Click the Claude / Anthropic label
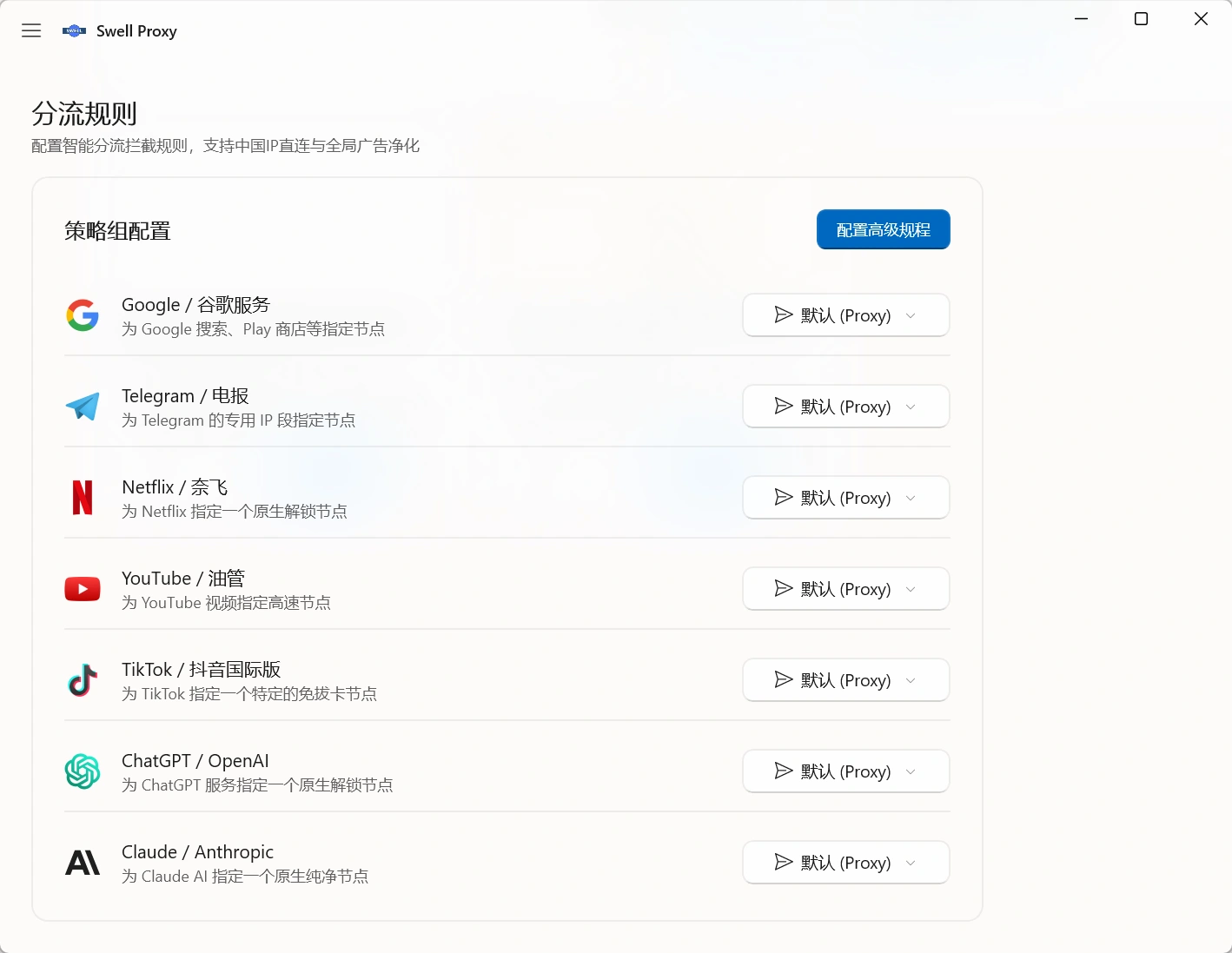The height and width of the screenshot is (953, 1232). click(x=198, y=852)
